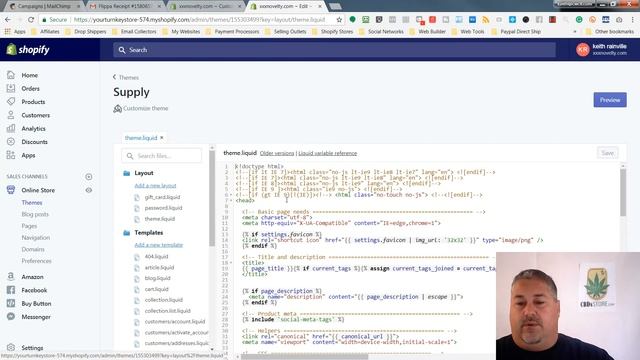The image size is (640, 360).
Task: Open Drop Shippers bookmark folder
Action: point(86,31)
